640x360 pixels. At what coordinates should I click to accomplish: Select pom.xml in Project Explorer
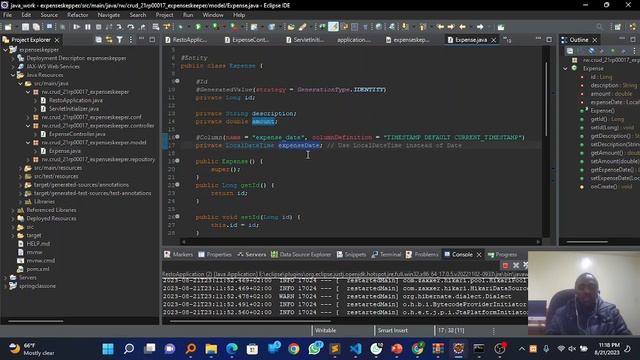(x=38, y=269)
